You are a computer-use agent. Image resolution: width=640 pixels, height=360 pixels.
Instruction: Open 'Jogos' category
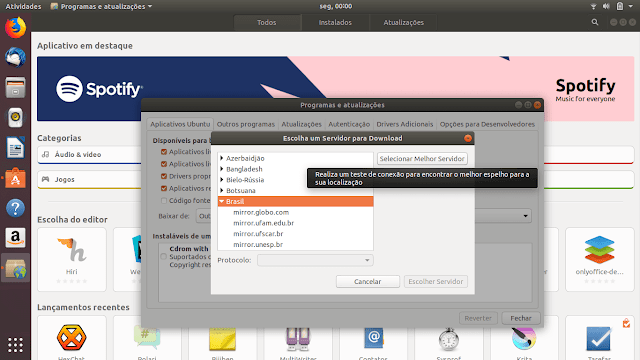point(89,179)
